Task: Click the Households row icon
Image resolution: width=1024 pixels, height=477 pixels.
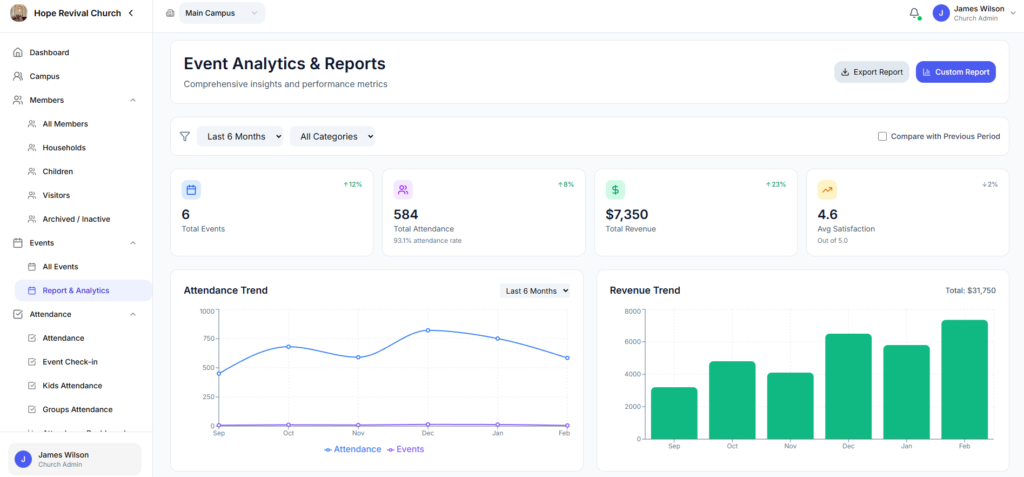Action: (31, 148)
